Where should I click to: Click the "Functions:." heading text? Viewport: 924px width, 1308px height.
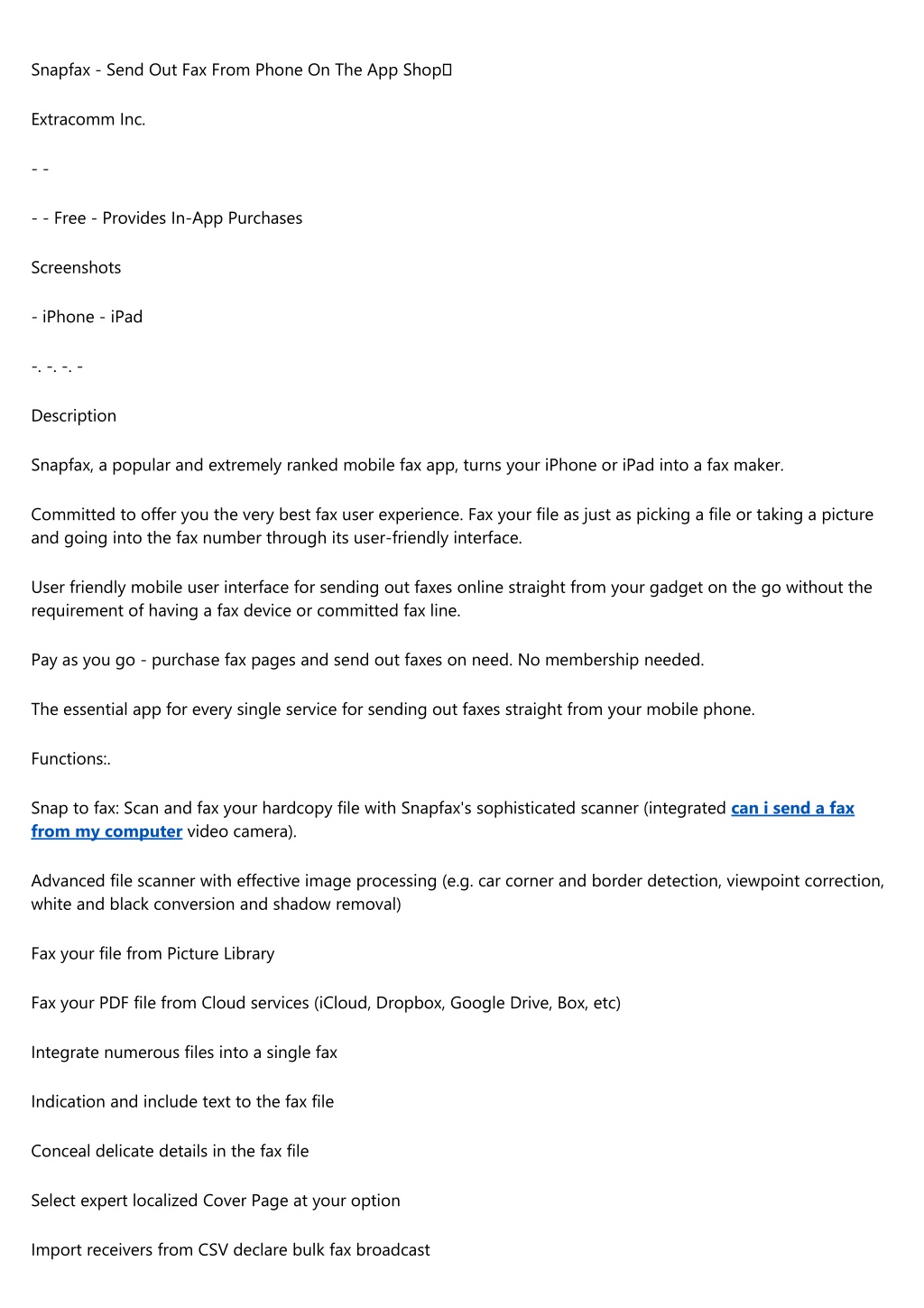pyautogui.click(x=71, y=758)
